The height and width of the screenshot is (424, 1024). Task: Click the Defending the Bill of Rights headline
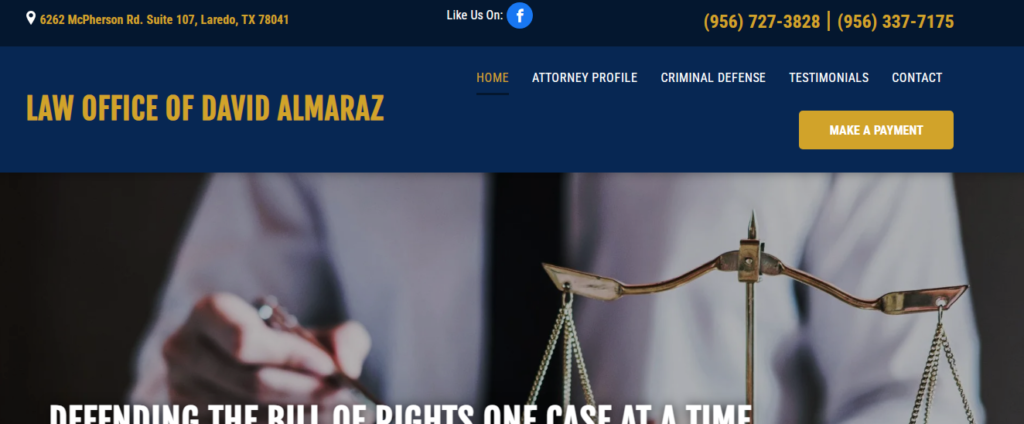point(400,414)
